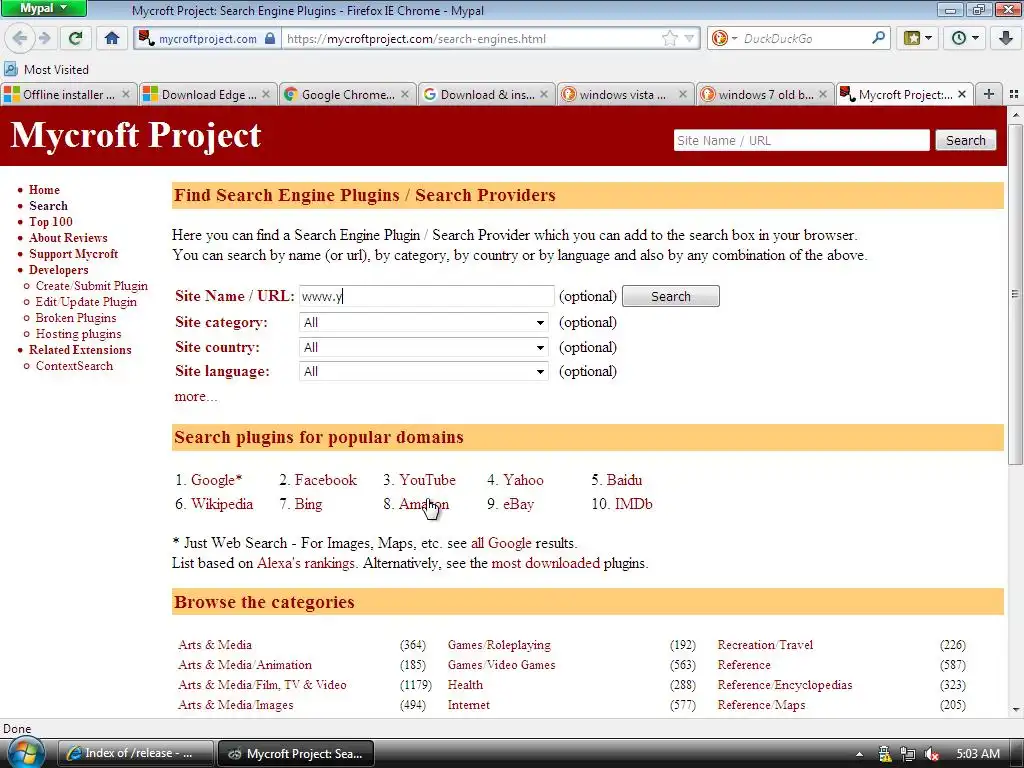This screenshot has height=768, width=1024.
Task: Click the Site Name / URL form field
Action: pos(426,296)
